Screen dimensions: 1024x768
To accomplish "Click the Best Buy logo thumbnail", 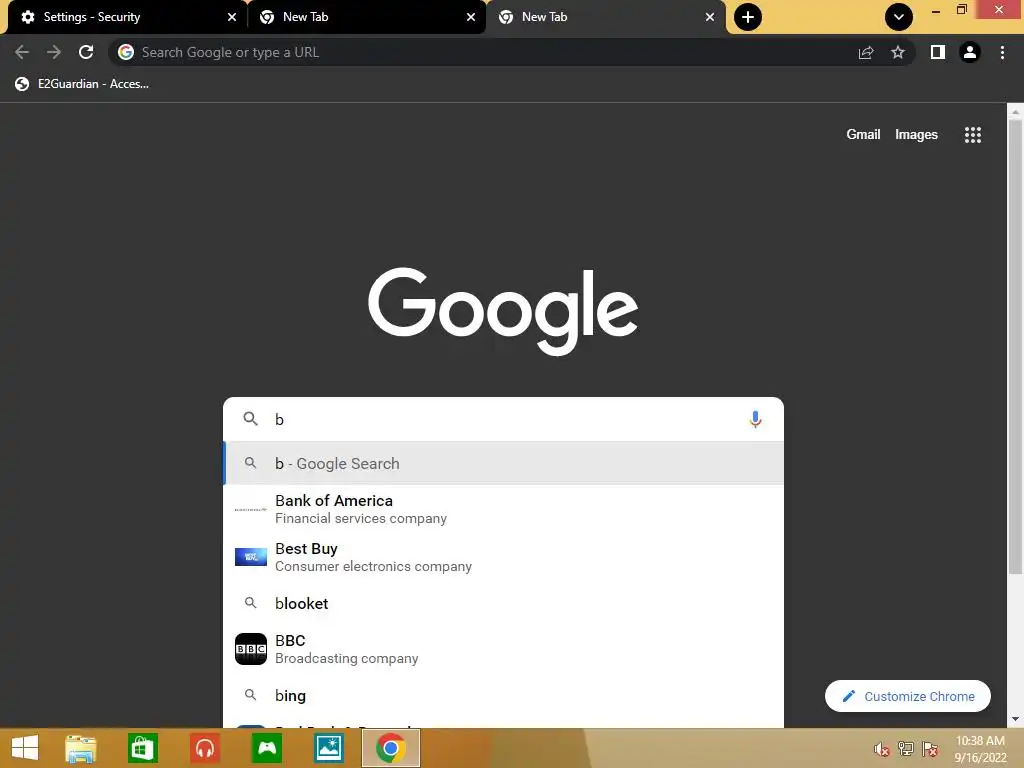I will click(251, 557).
